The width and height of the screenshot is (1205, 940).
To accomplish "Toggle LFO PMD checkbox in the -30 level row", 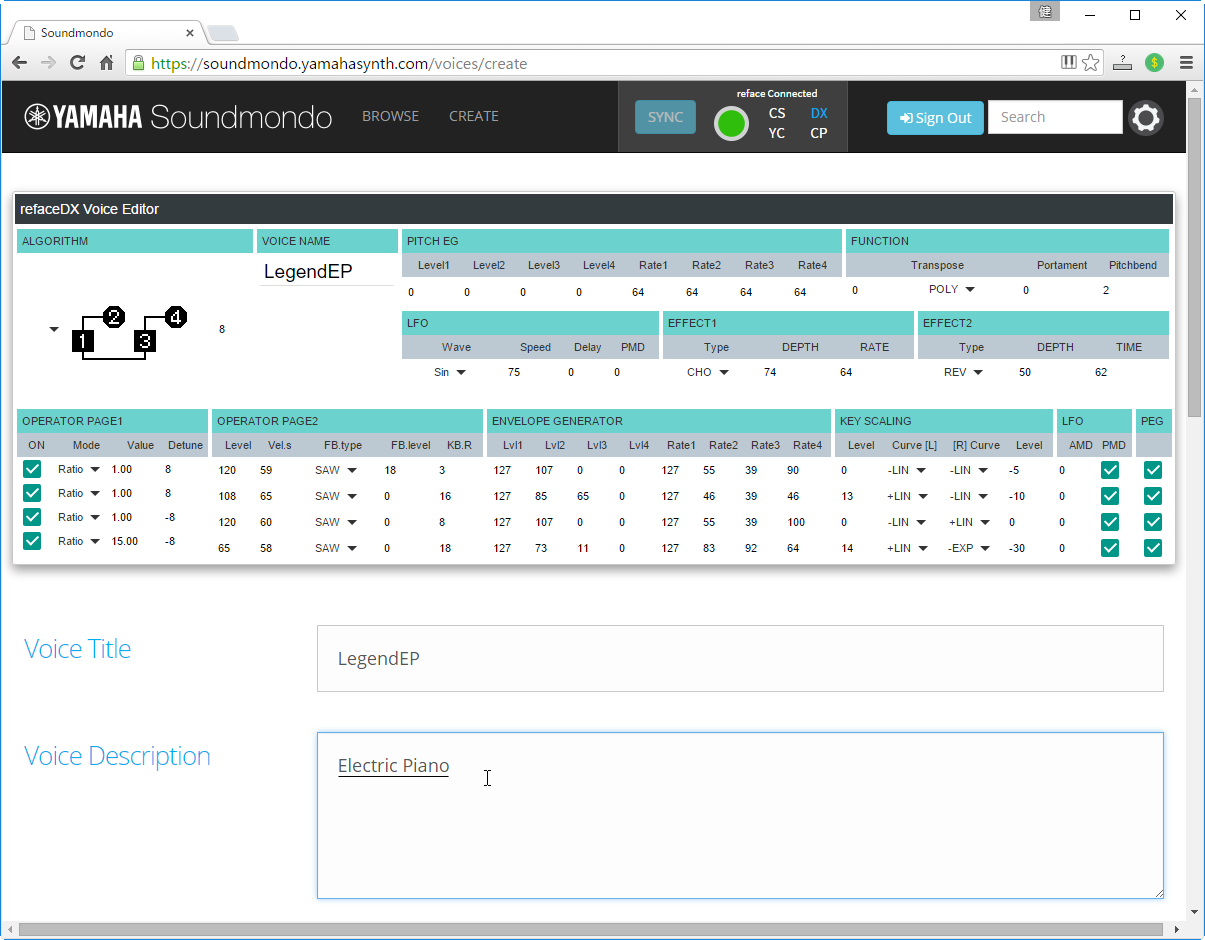I will tap(1110, 548).
